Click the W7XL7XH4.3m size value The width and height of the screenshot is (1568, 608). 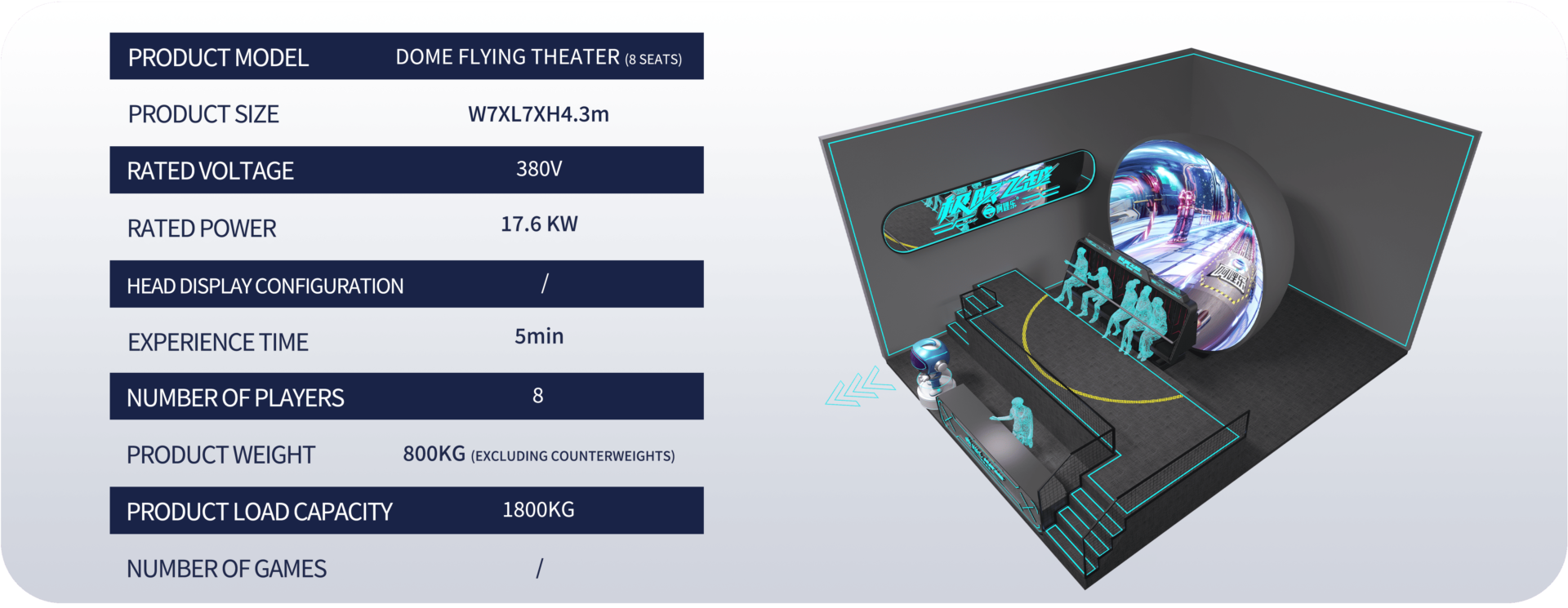point(538,114)
